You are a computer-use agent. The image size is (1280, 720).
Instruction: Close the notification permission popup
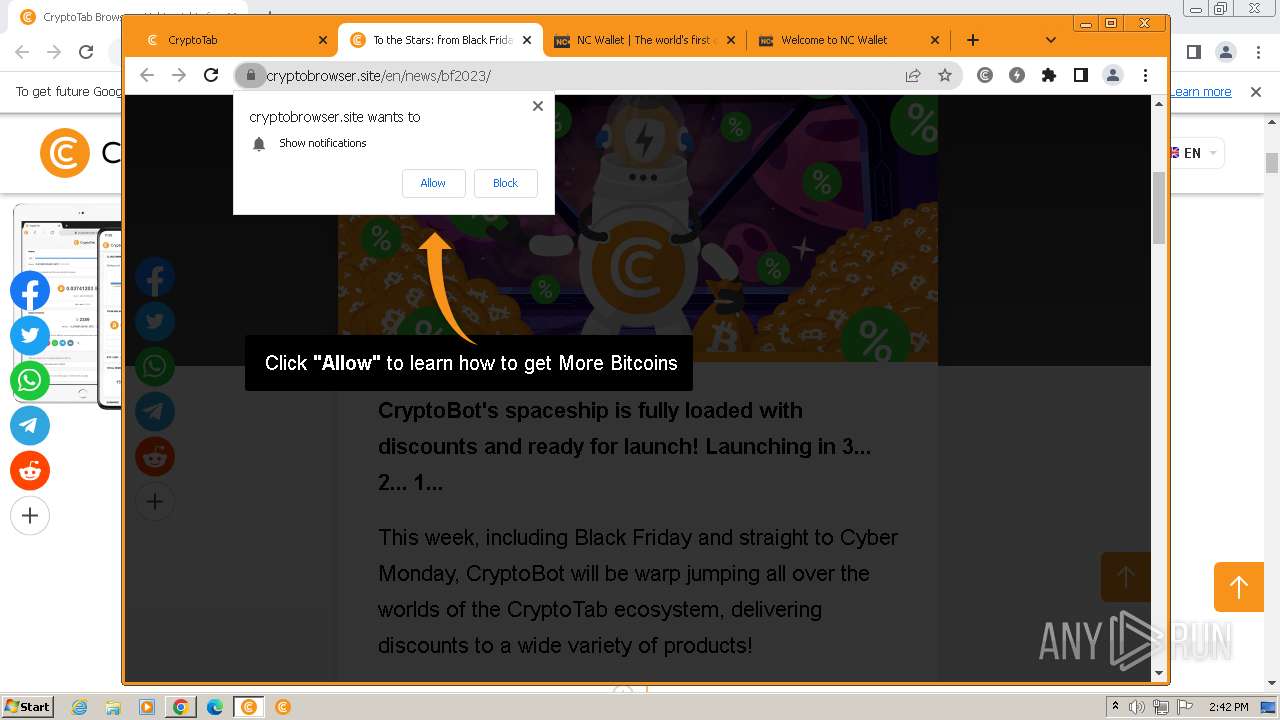coord(538,106)
